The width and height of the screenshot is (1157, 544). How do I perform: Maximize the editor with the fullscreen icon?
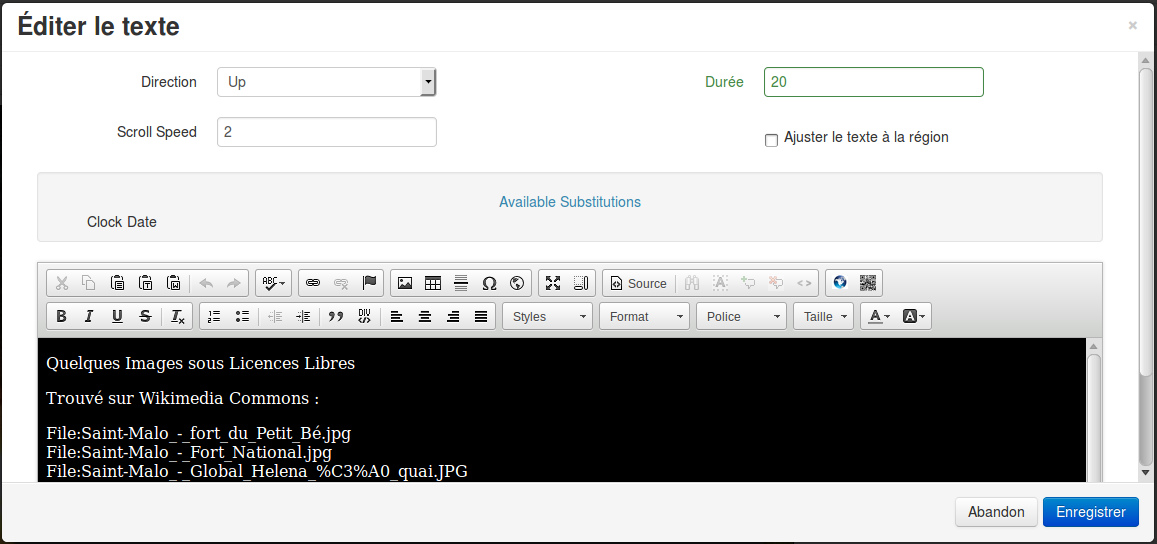pyautogui.click(x=553, y=283)
